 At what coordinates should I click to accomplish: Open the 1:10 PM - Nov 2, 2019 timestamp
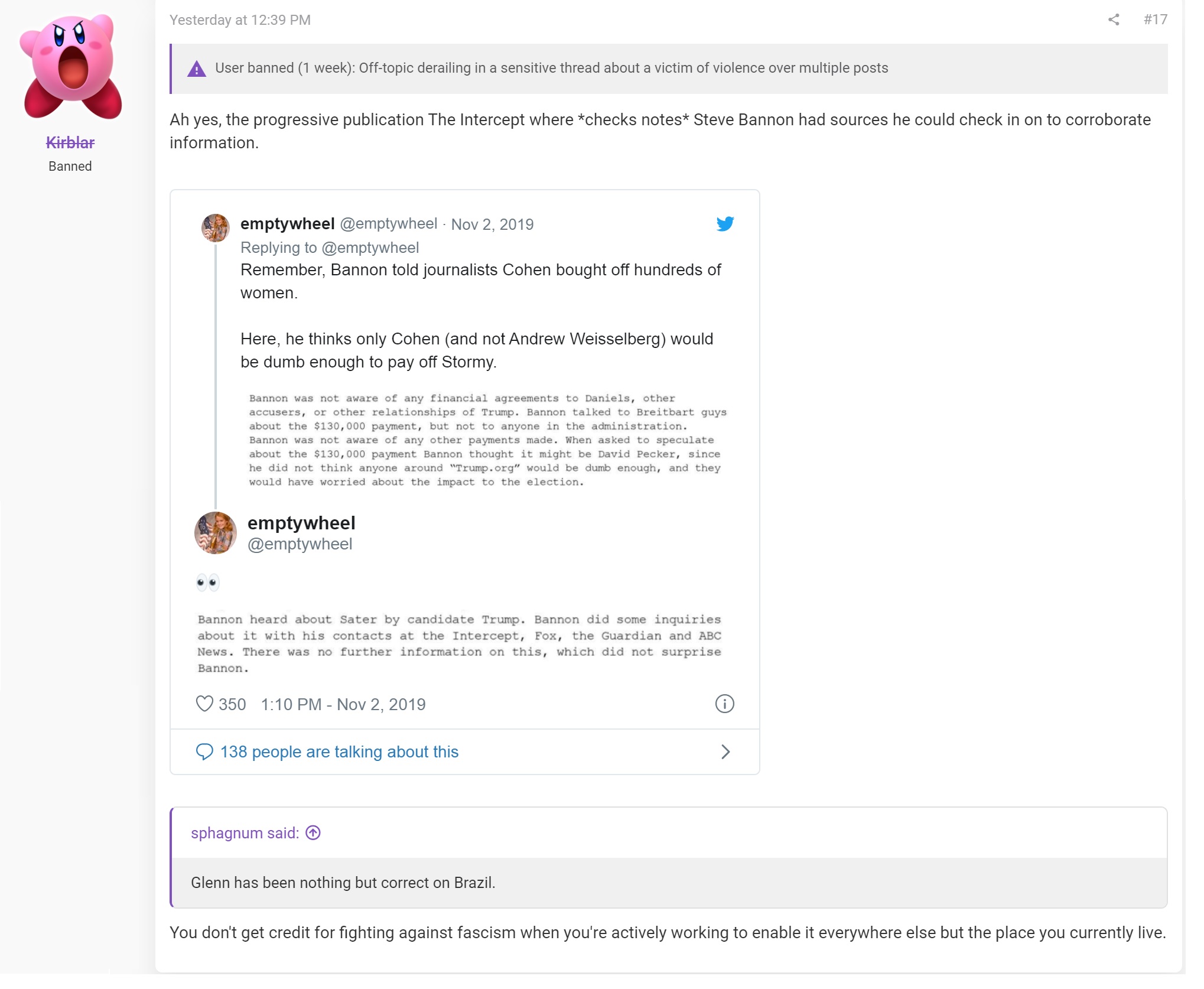(x=343, y=704)
